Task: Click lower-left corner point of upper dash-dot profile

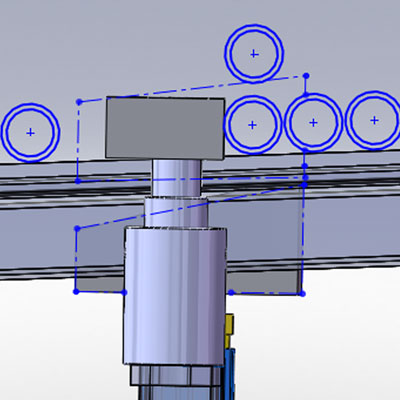Action: 78,181
